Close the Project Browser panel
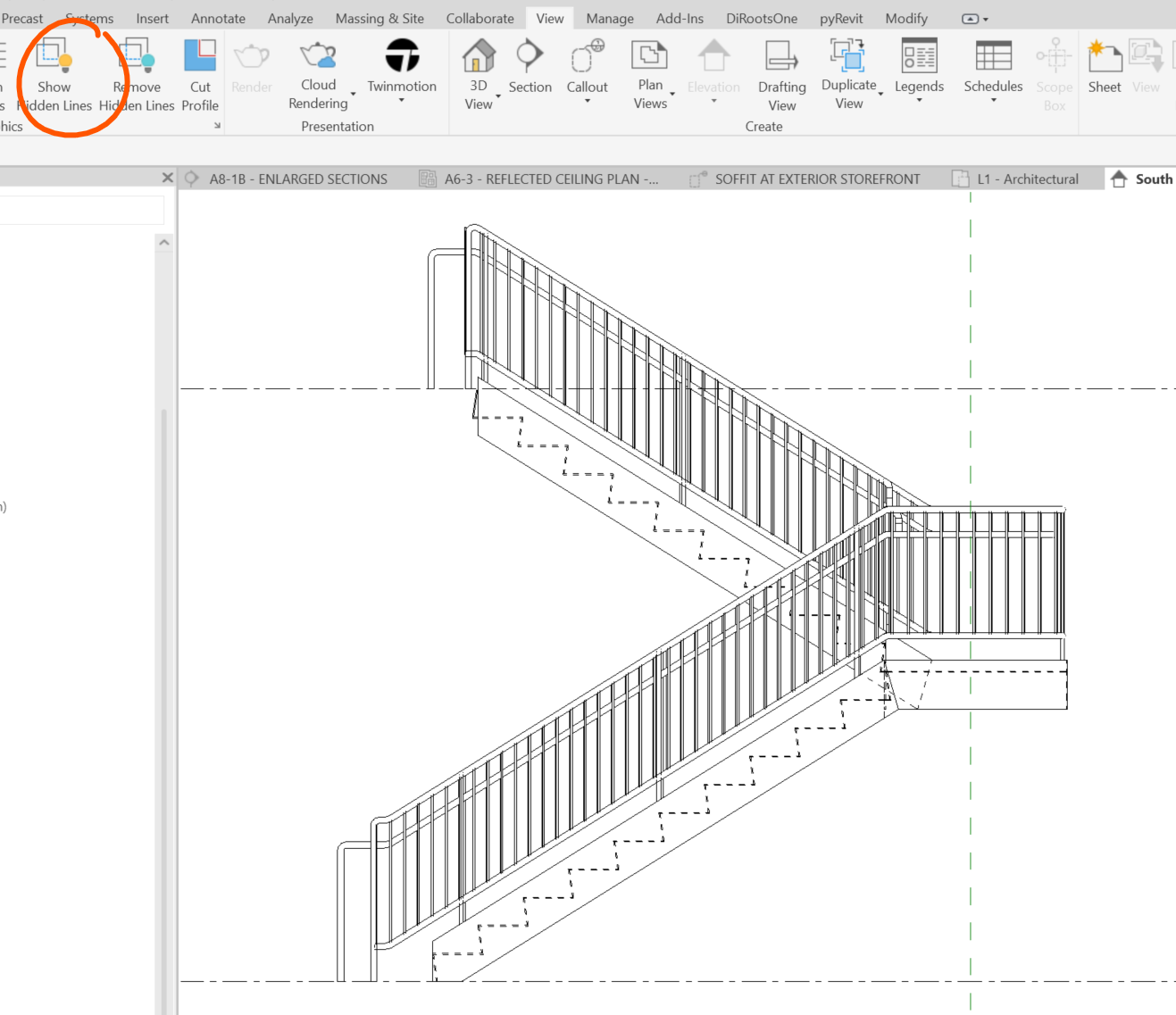 (x=167, y=178)
